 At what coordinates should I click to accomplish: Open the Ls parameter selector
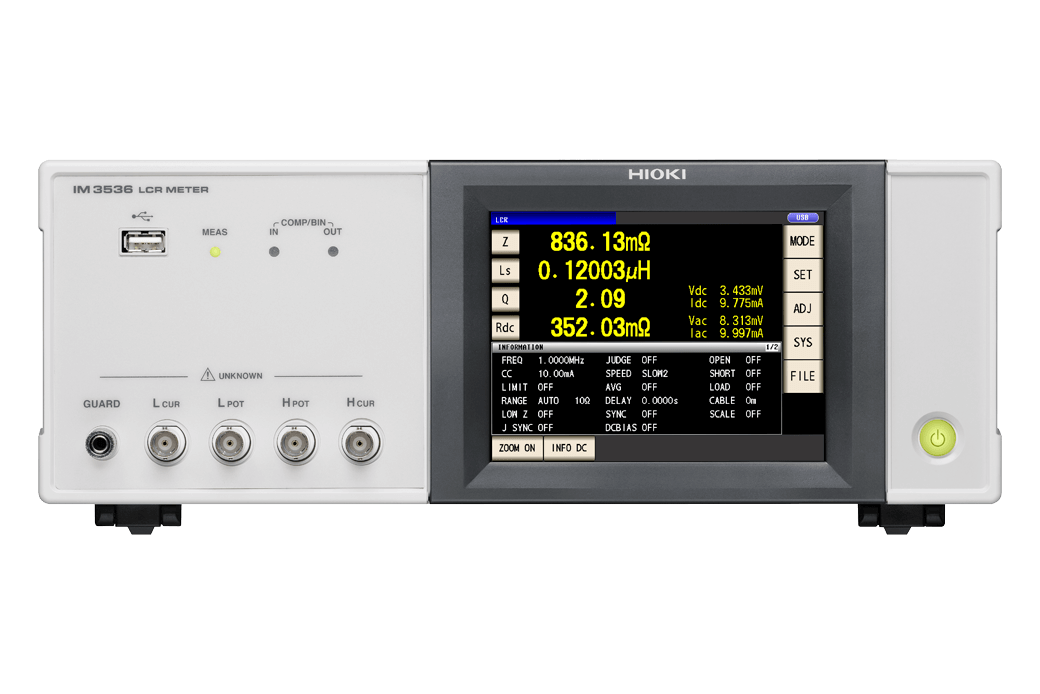(505, 270)
